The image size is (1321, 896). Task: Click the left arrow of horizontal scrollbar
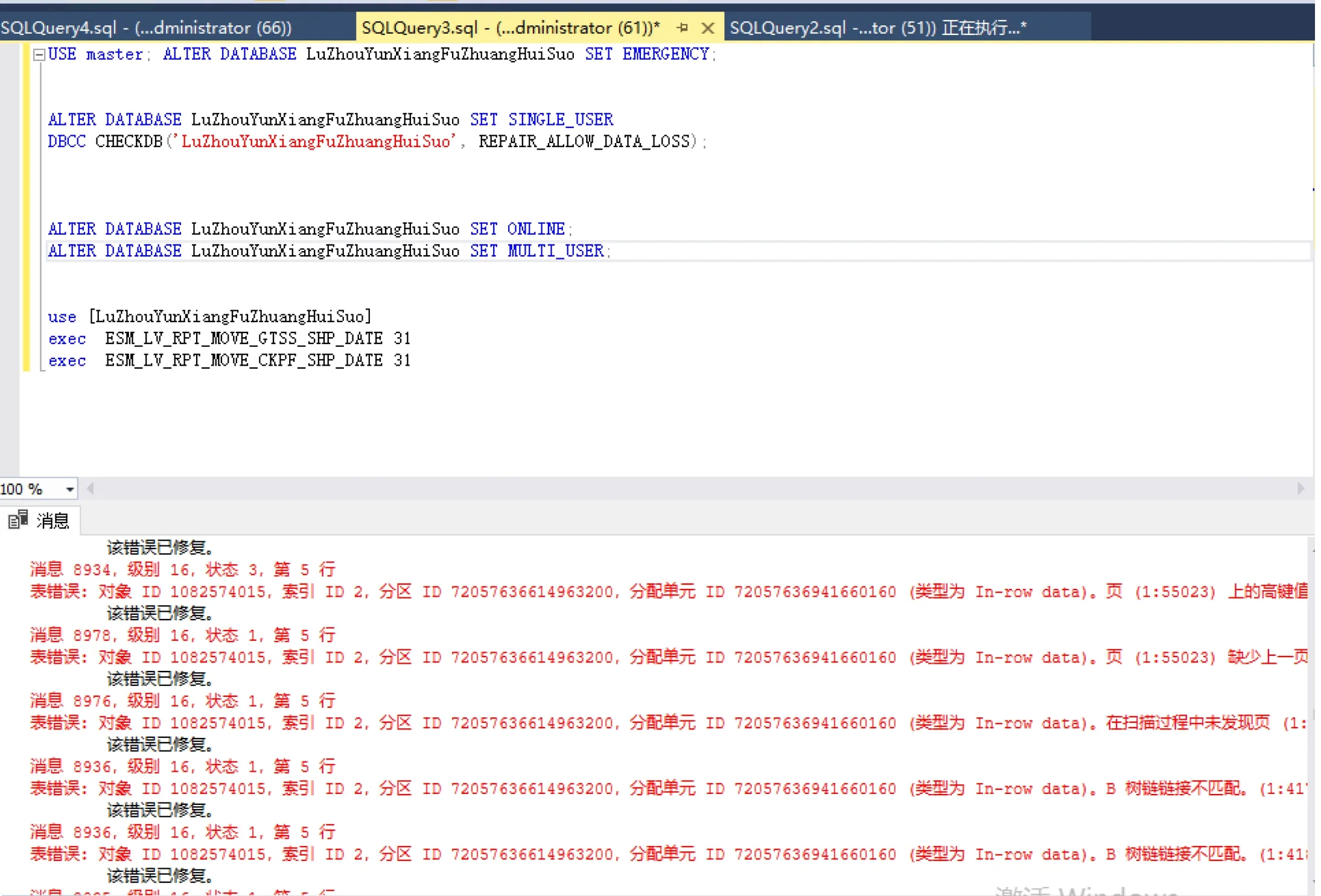91,489
